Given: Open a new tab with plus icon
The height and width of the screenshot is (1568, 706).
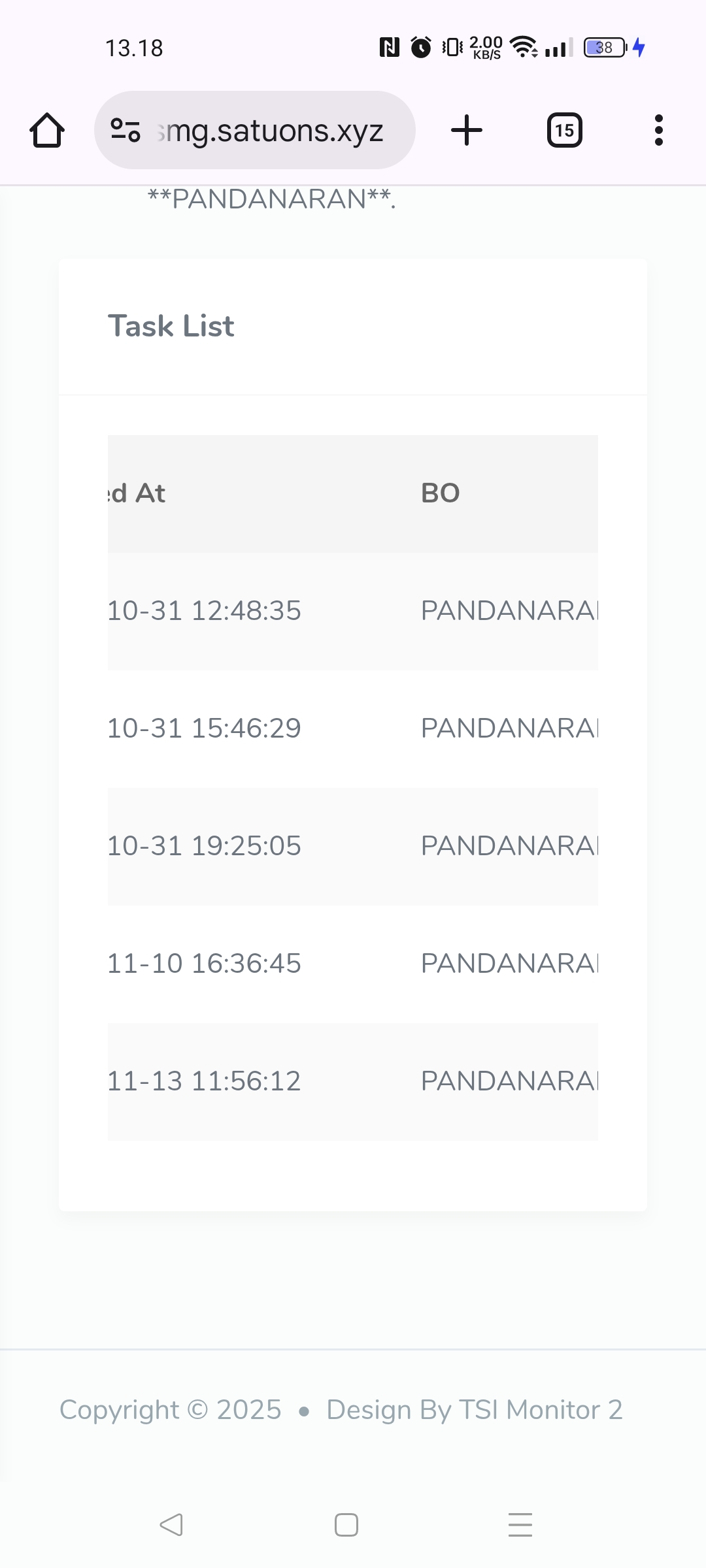Looking at the screenshot, I should (x=467, y=130).
